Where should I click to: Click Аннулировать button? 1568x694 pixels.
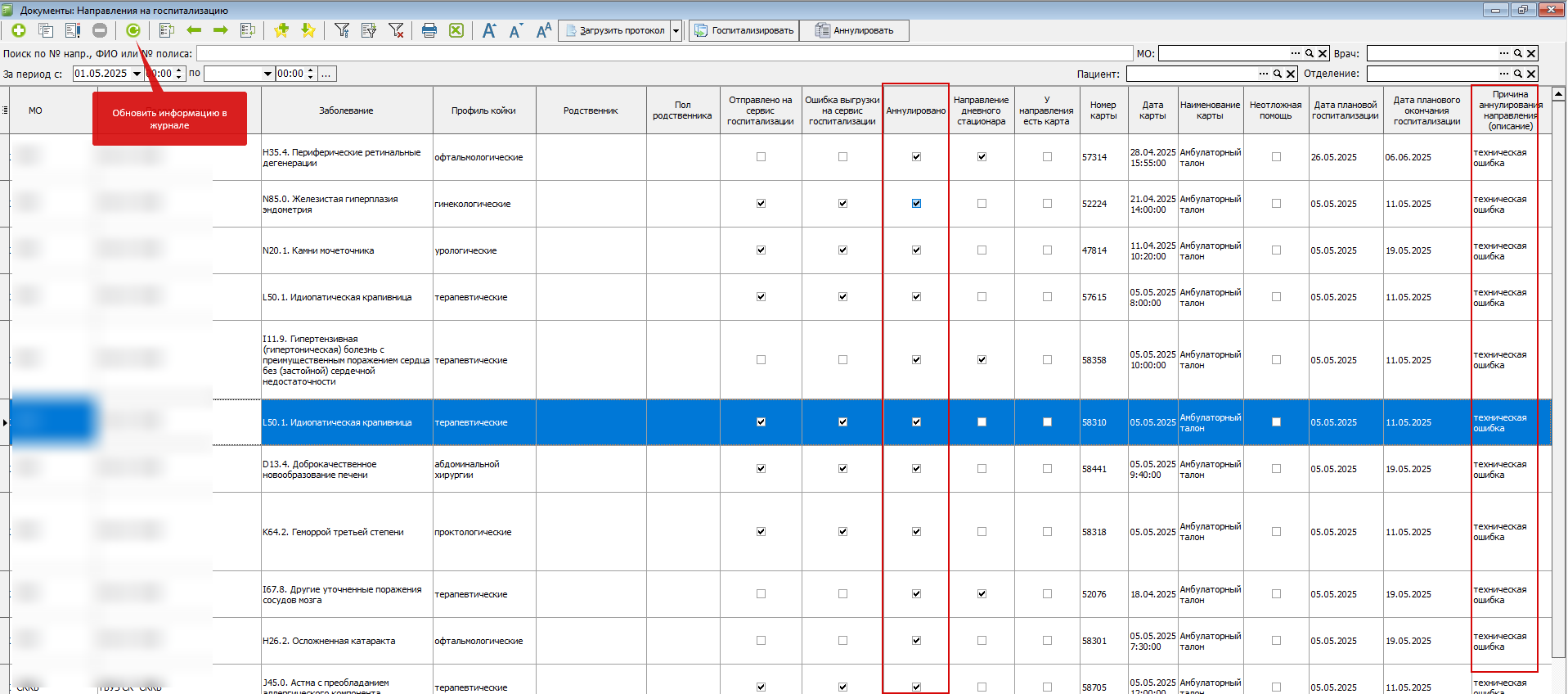[854, 30]
